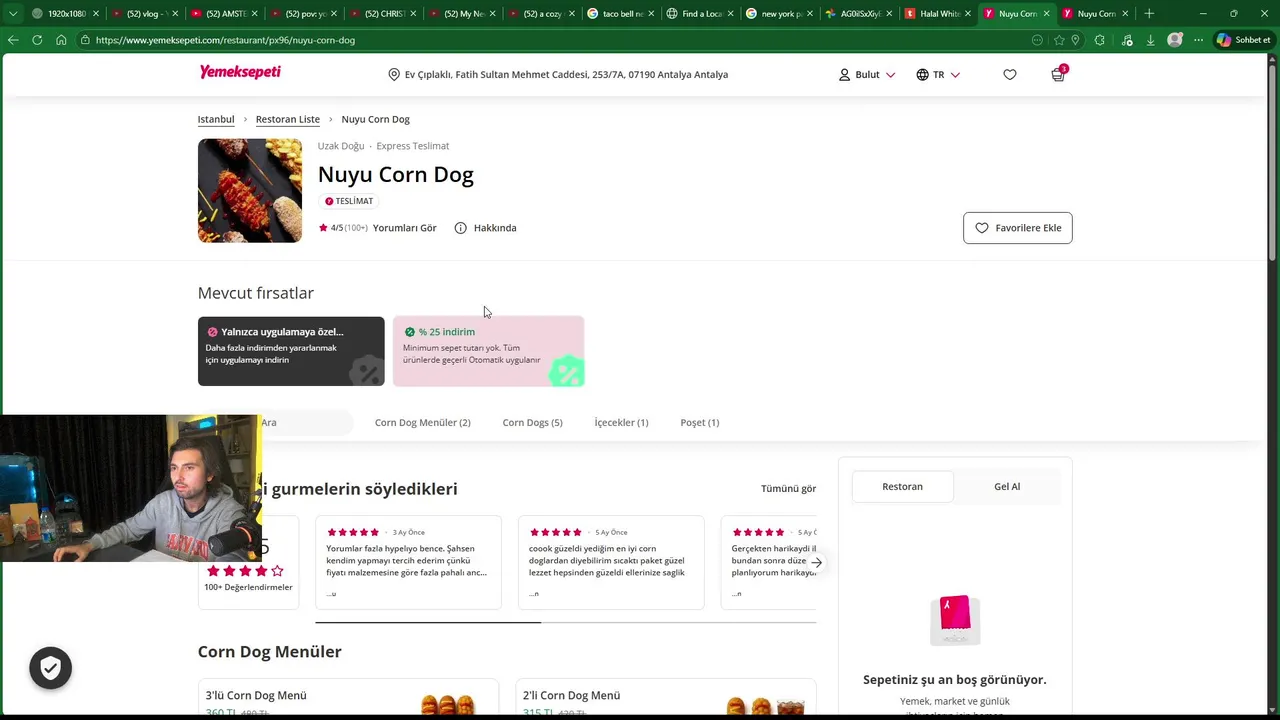Click the location permission icon in address bar
The image size is (1280, 720).
coord(1075,40)
